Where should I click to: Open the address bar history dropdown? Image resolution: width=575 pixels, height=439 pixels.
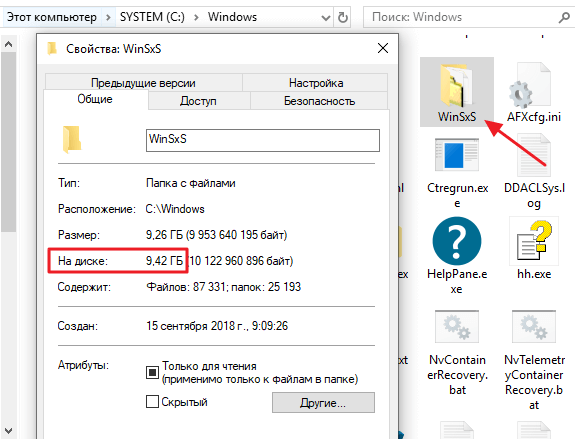point(325,18)
